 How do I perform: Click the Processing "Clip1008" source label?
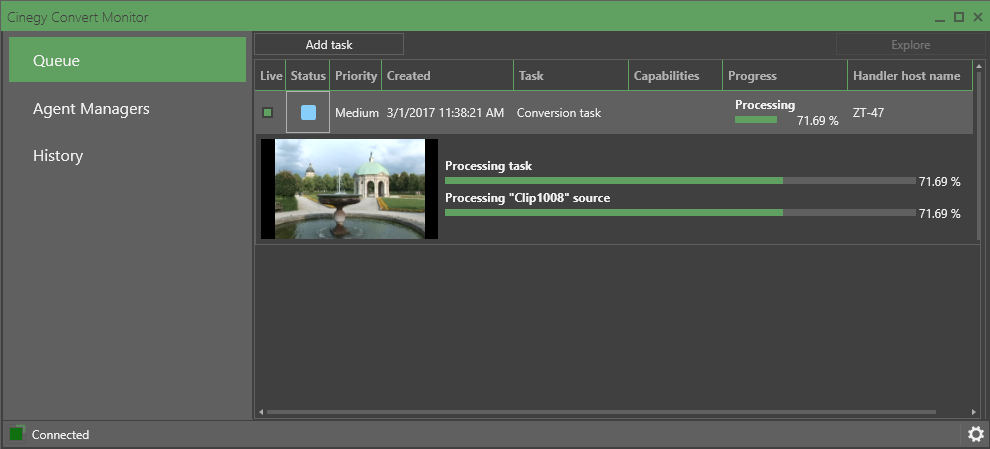click(527, 198)
